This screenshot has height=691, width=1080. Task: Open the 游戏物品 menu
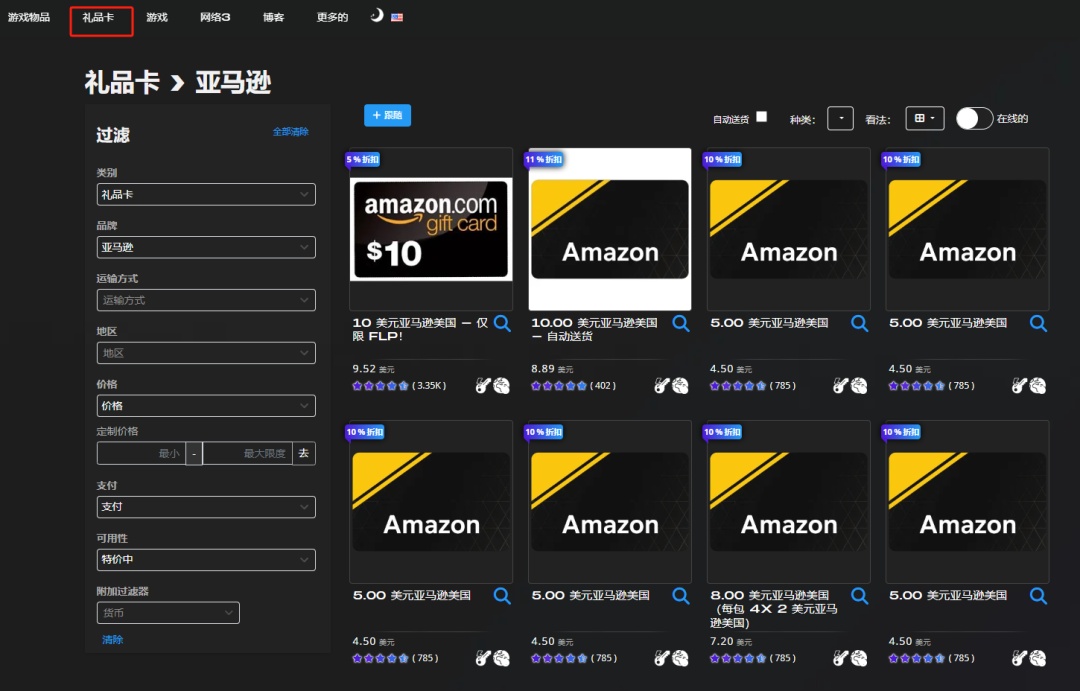[29, 17]
